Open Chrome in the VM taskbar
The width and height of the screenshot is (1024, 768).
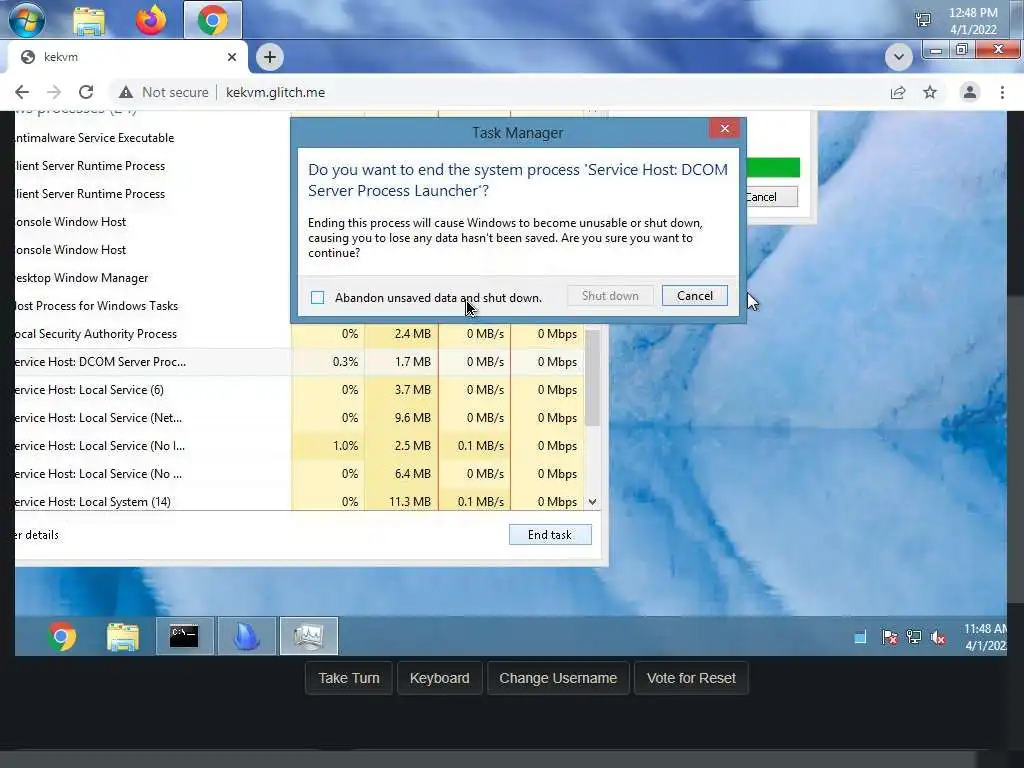coord(62,637)
